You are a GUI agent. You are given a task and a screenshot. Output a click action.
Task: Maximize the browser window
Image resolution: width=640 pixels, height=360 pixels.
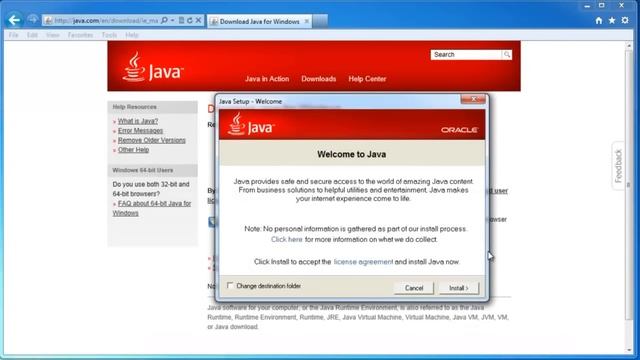point(602,6)
